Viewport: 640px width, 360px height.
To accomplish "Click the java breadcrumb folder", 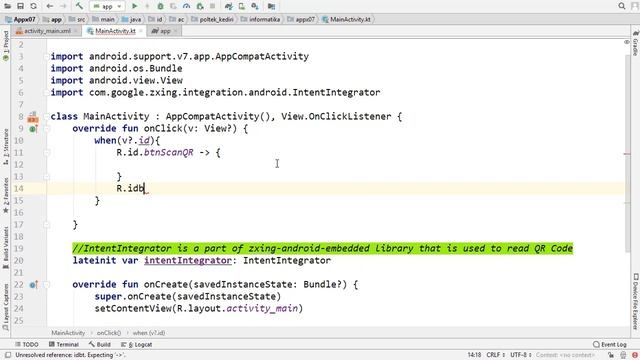I will pos(131,19).
